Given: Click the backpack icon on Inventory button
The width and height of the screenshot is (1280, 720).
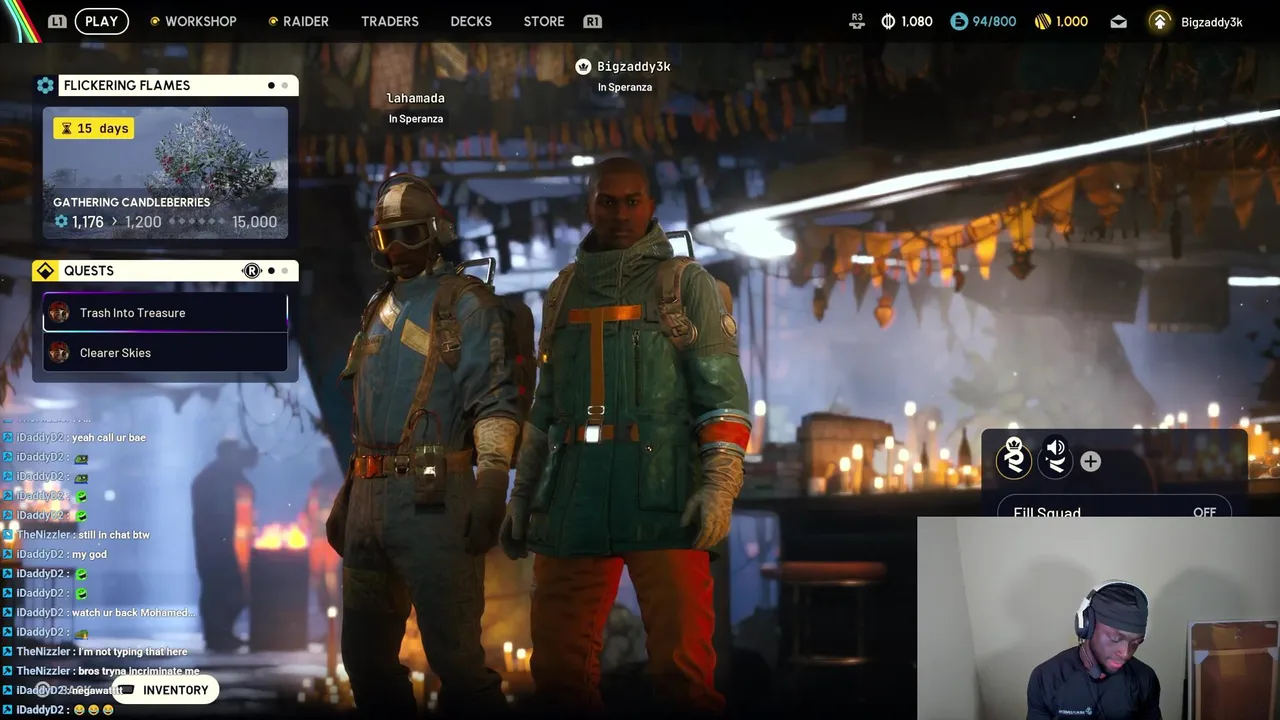Looking at the screenshot, I should (x=127, y=690).
